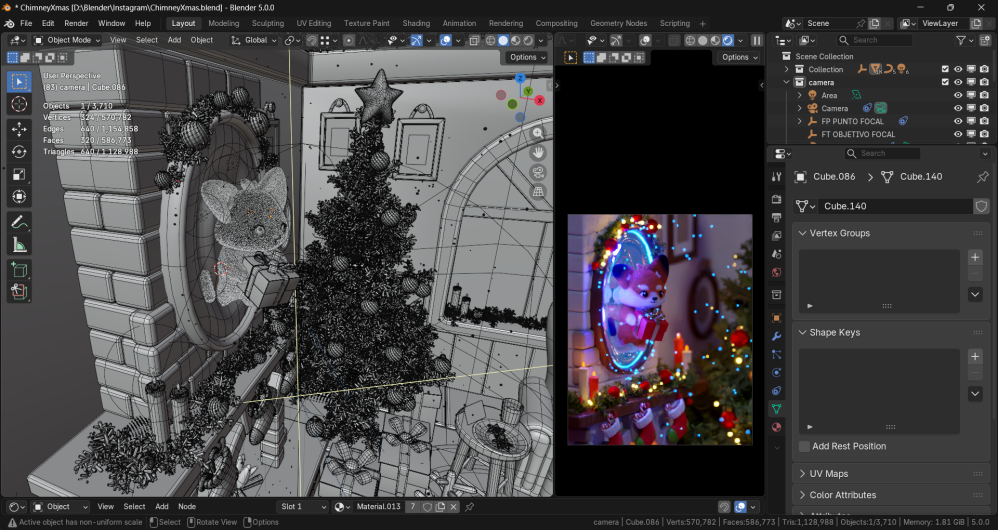The image size is (998, 530).
Task: Open the Render menu
Action: click(x=76, y=23)
